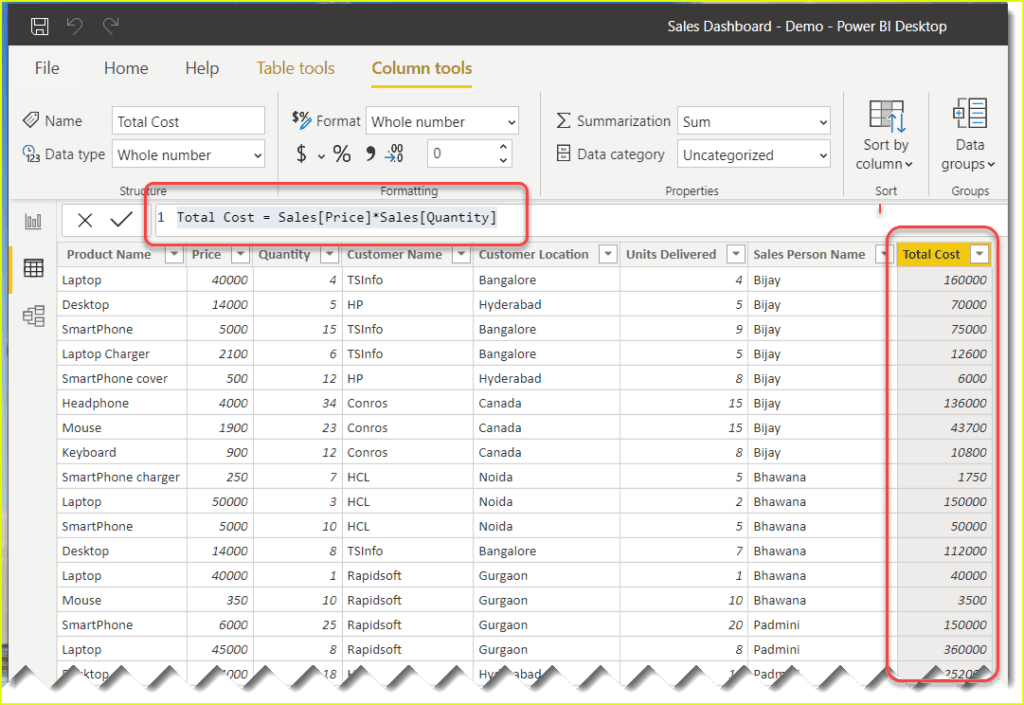This screenshot has height=705, width=1024.
Task: Open Model view from left sidebar
Action: click(34, 316)
